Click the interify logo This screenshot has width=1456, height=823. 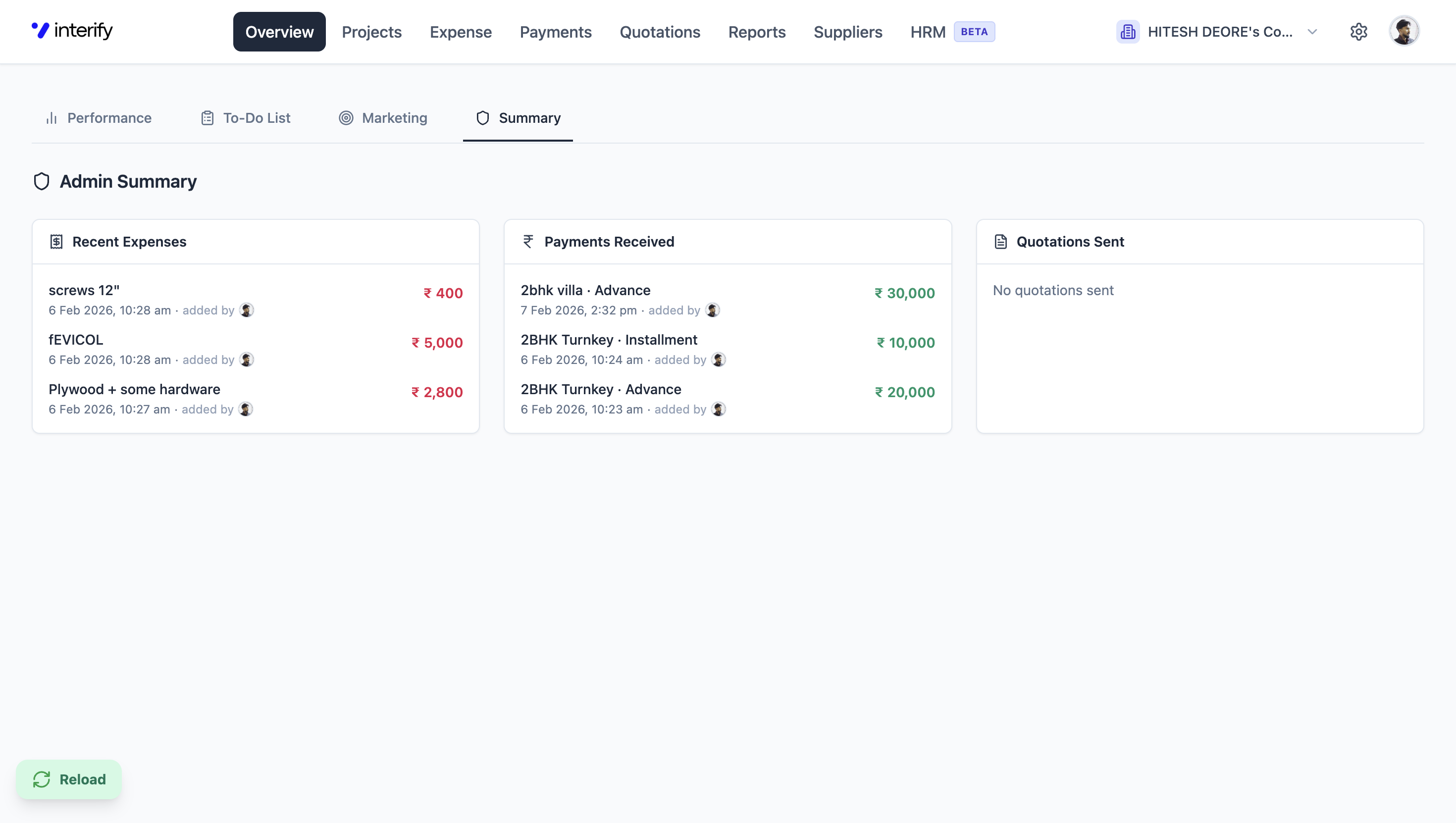pyautogui.click(x=72, y=31)
